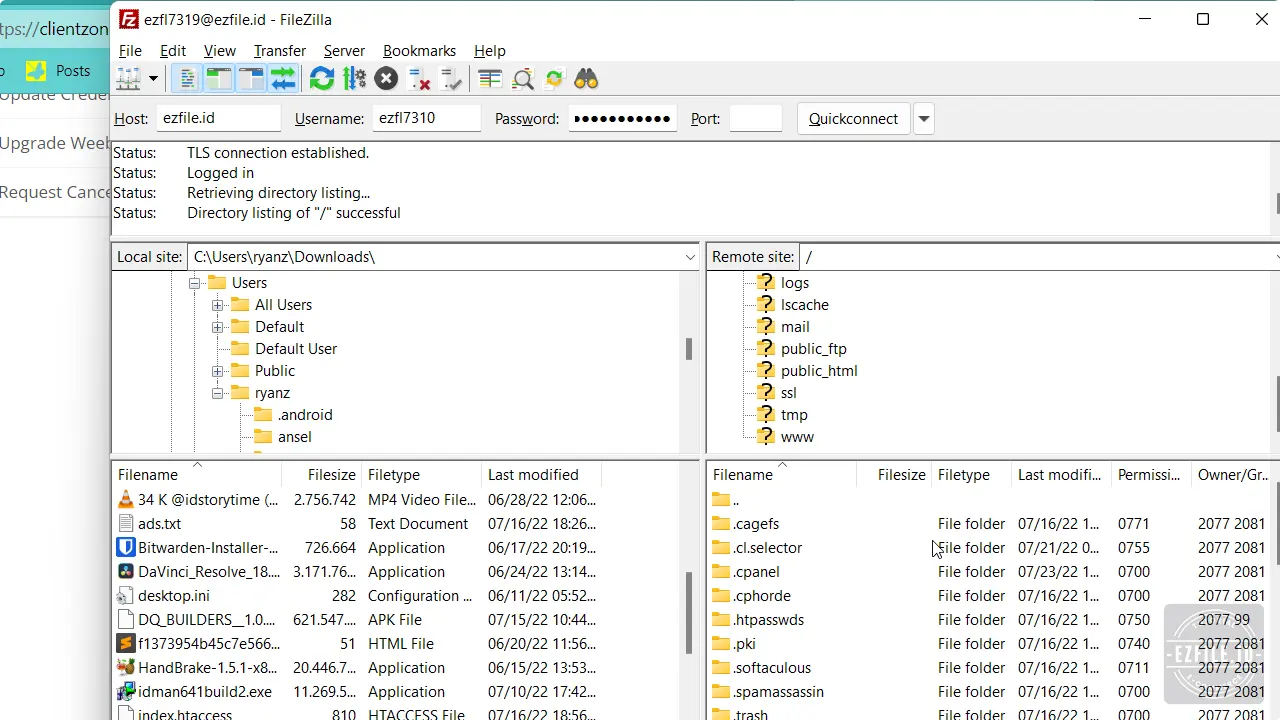Image resolution: width=1280 pixels, height=720 pixels.
Task: Toggle directory comparison
Action: pyautogui.click(x=522, y=79)
